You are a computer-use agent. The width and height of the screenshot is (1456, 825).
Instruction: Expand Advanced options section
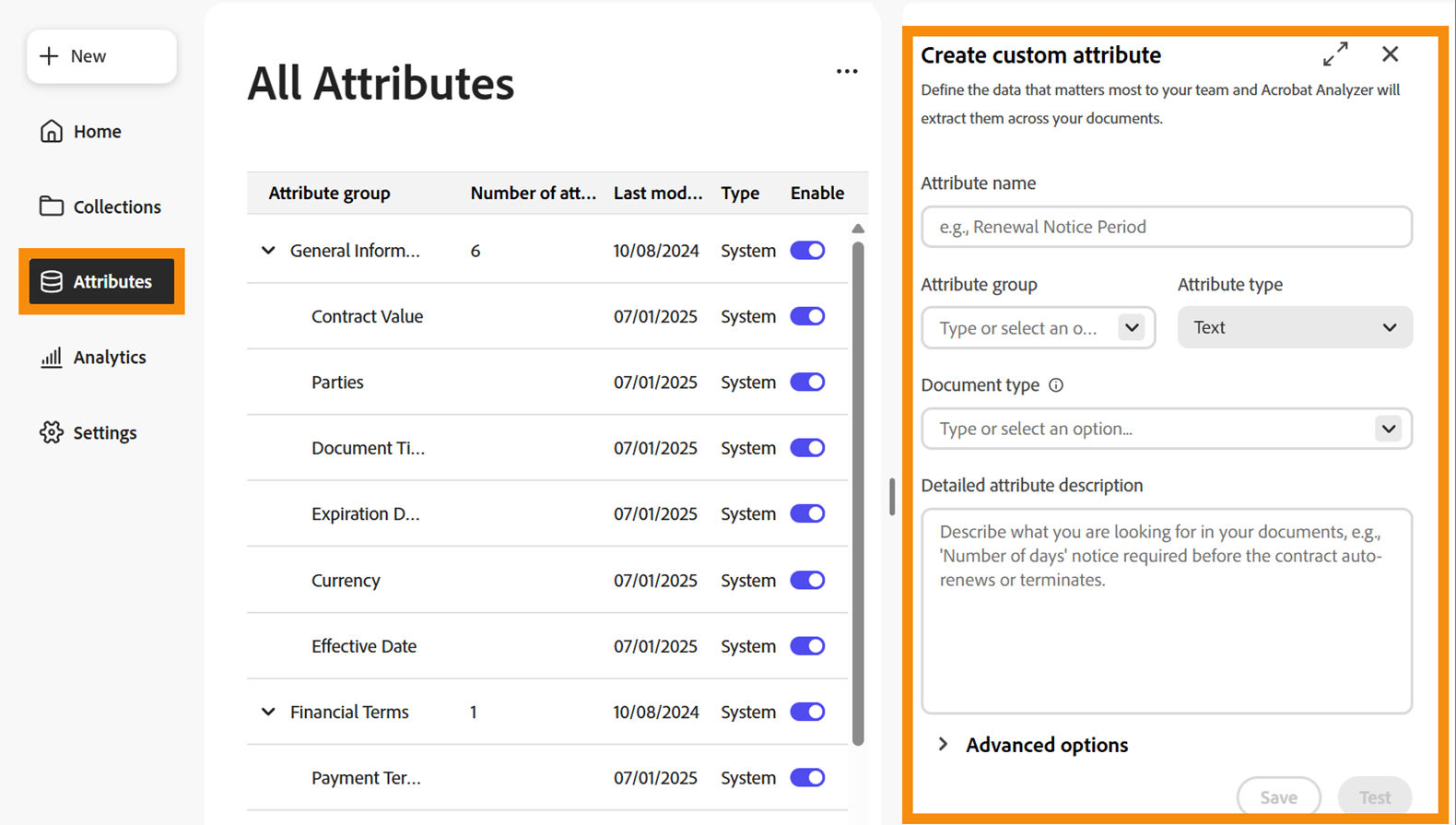point(943,744)
